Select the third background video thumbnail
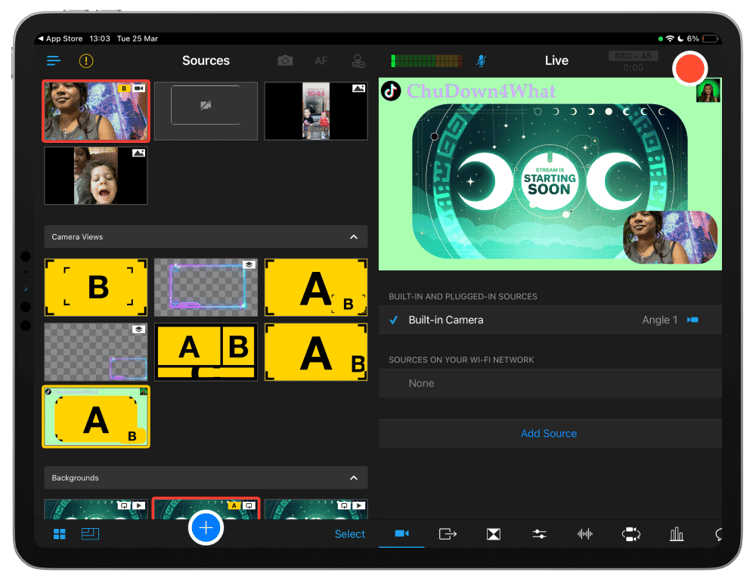This screenshot has width=756, height=581. coord(316,509)
